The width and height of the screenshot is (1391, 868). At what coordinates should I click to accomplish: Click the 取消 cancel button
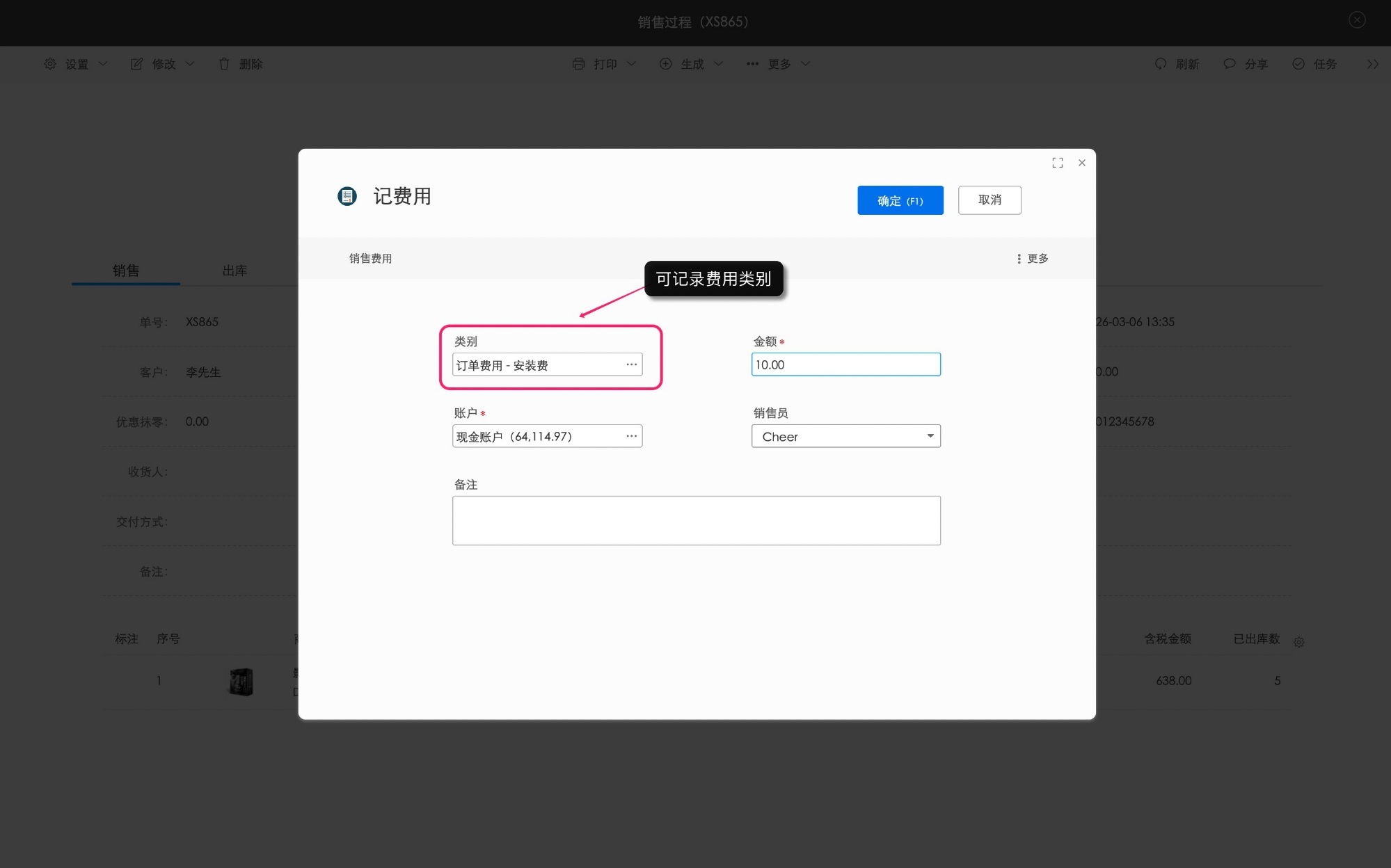pyautogui.click(x=989, y=200)
